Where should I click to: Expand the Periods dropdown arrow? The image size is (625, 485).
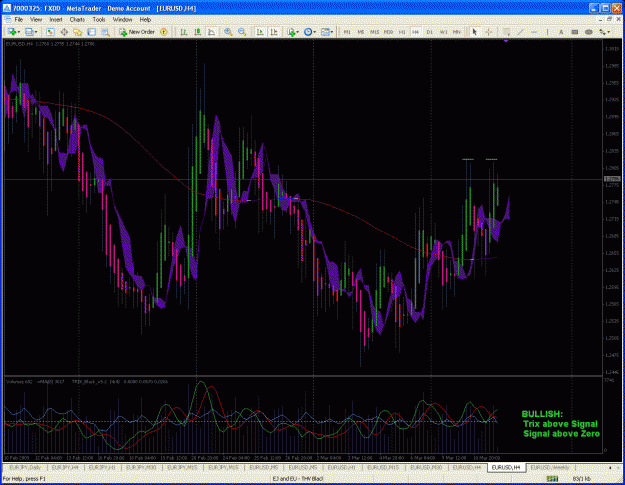tap(315, 32)
